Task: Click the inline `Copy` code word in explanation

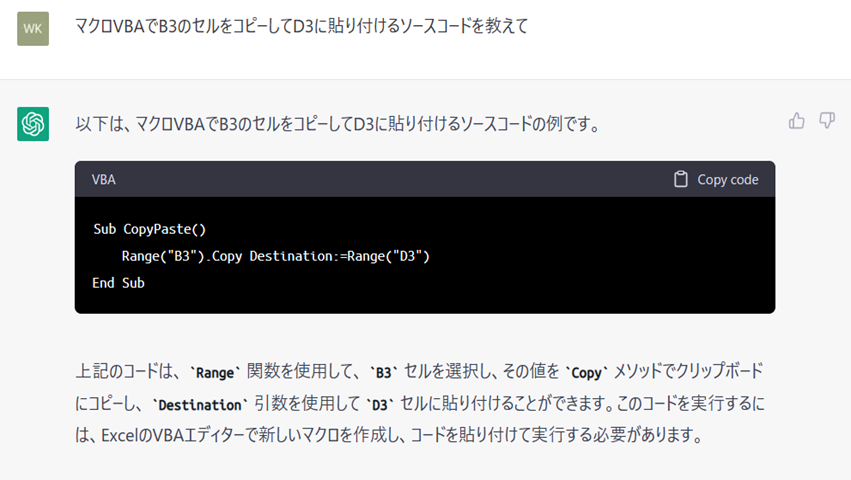Action: point(586,372)
